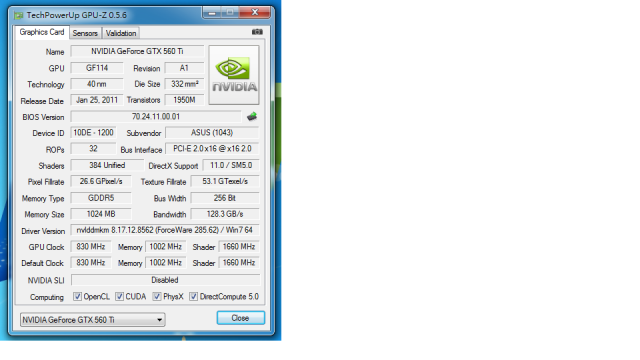This screenshot has height=360, width=640.
Task: Click the nvlddmkm driver version field
Action: (x=165, y=230)
